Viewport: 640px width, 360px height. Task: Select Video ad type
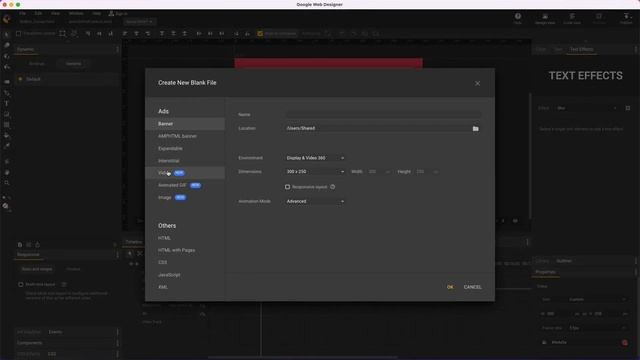[x=185, y=173]
